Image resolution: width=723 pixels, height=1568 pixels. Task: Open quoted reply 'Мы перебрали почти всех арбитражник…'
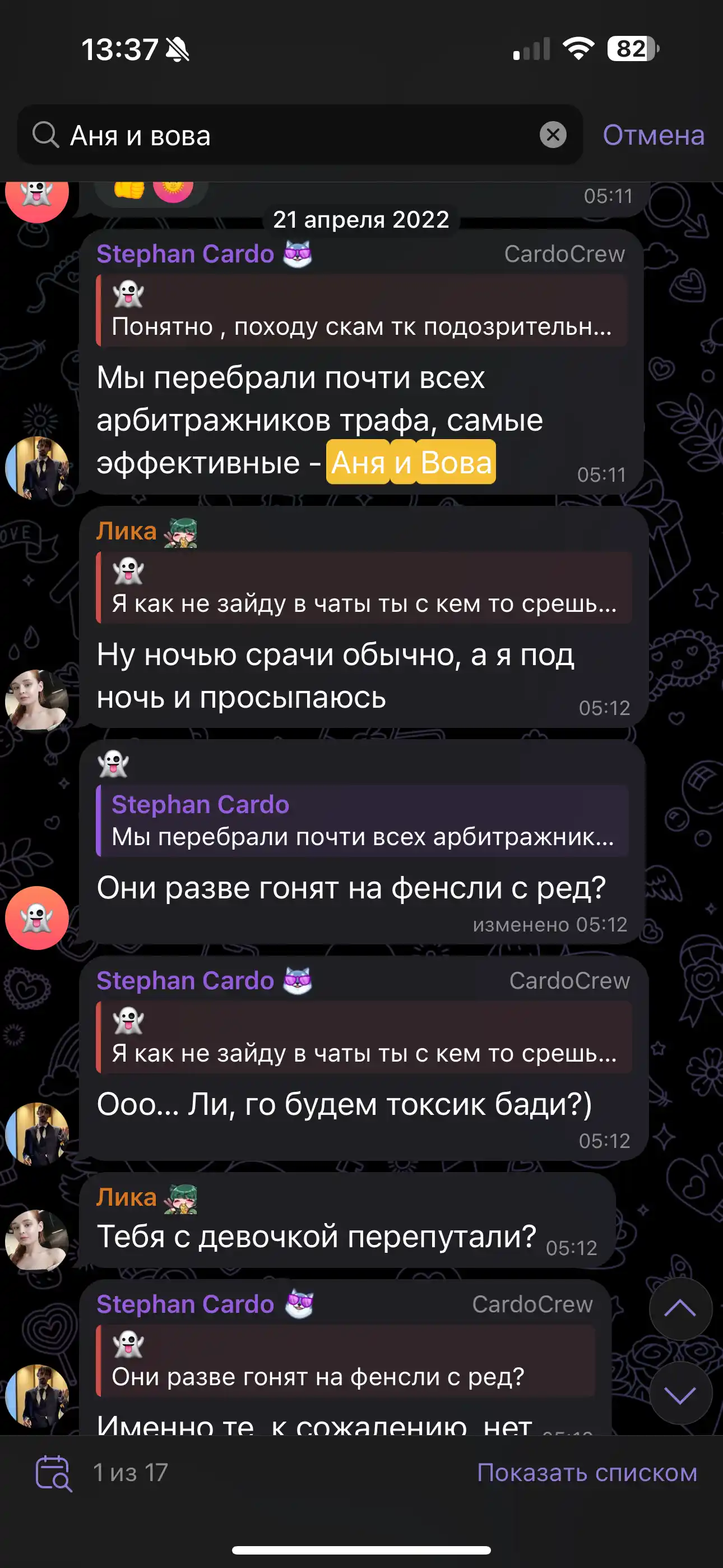pos(361,820)
